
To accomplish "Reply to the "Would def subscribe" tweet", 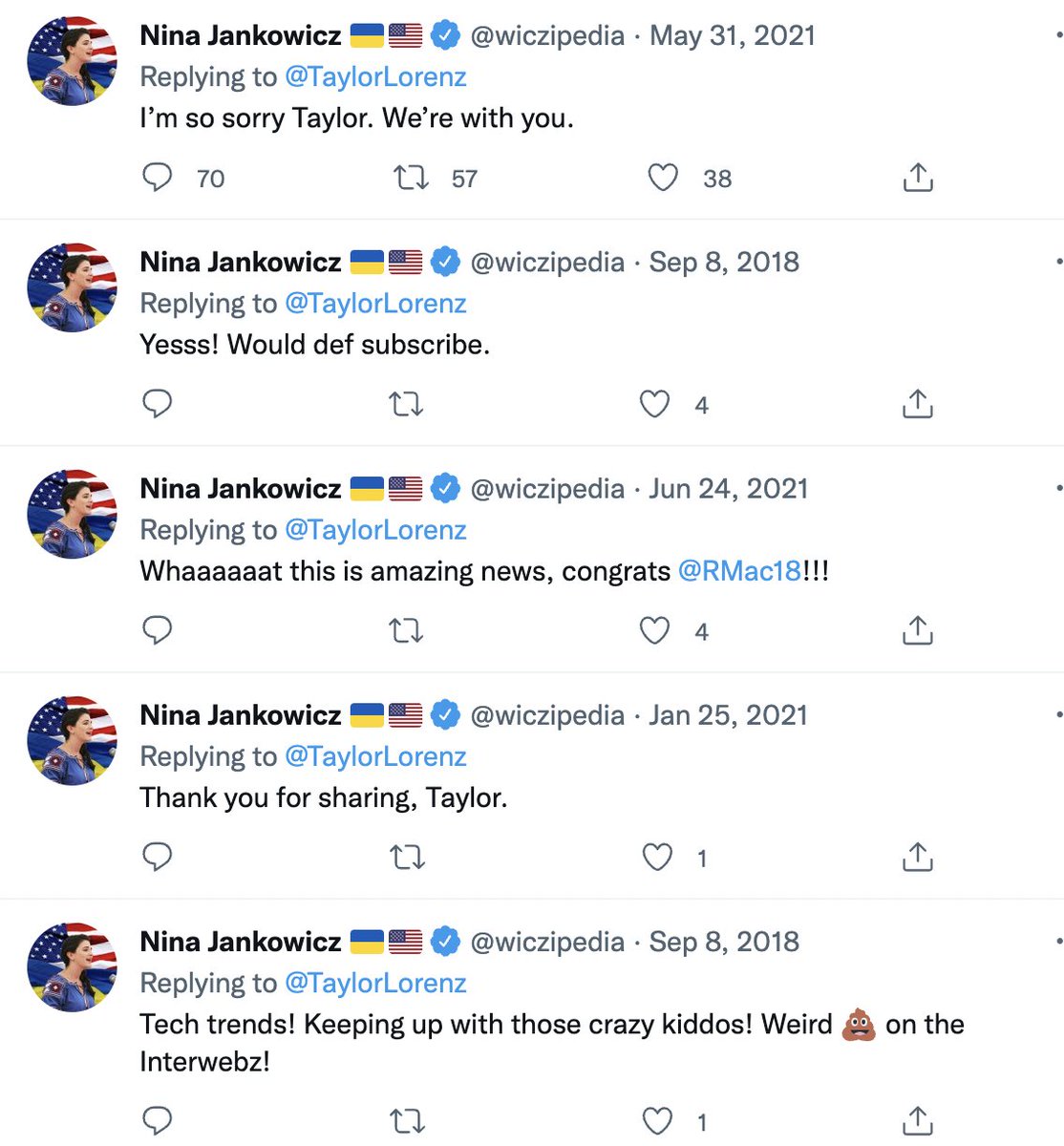I will click(x=158, y=404).
